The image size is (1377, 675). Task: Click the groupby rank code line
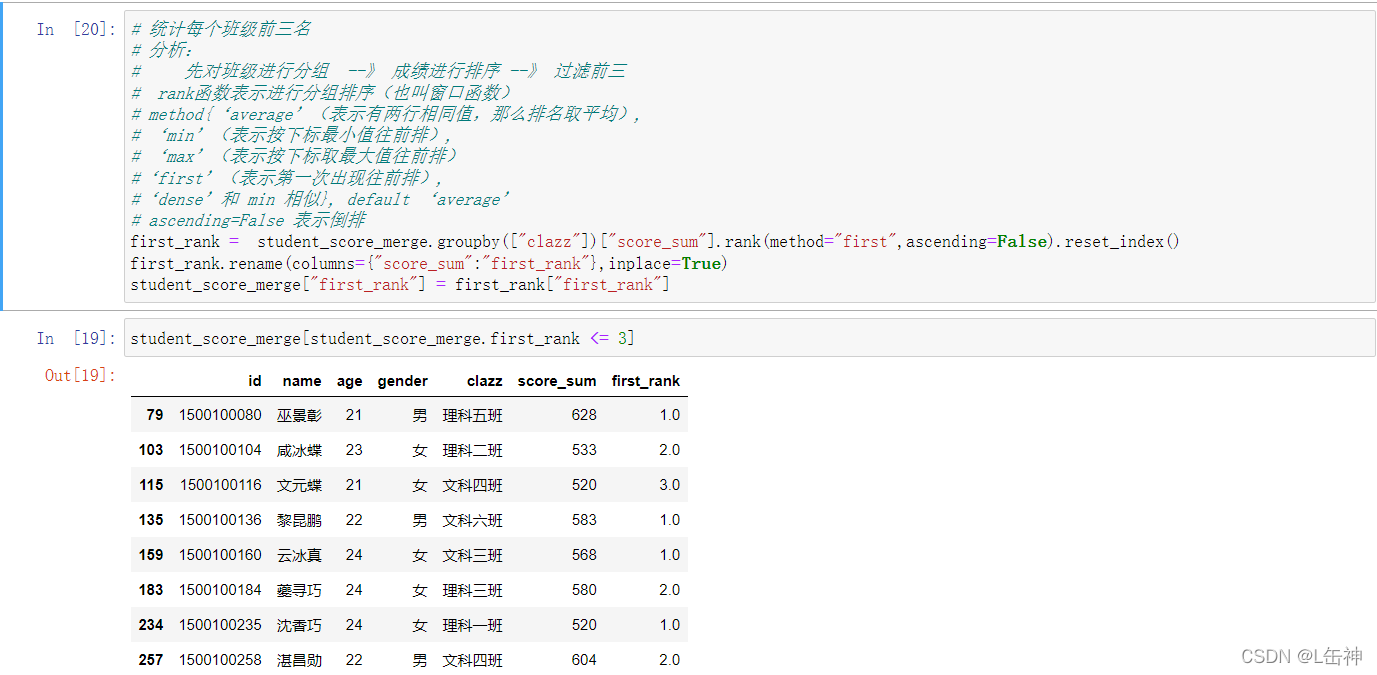pyautogui.click(x=655, y=241)
